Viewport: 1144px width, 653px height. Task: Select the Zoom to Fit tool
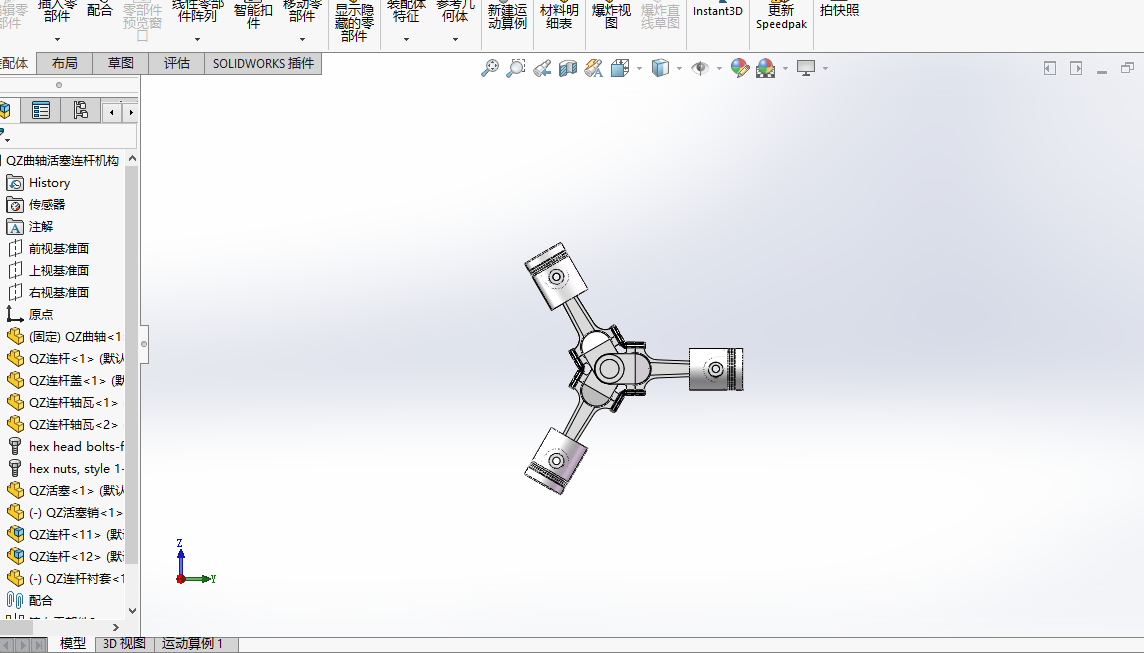(x=489, y=68)
